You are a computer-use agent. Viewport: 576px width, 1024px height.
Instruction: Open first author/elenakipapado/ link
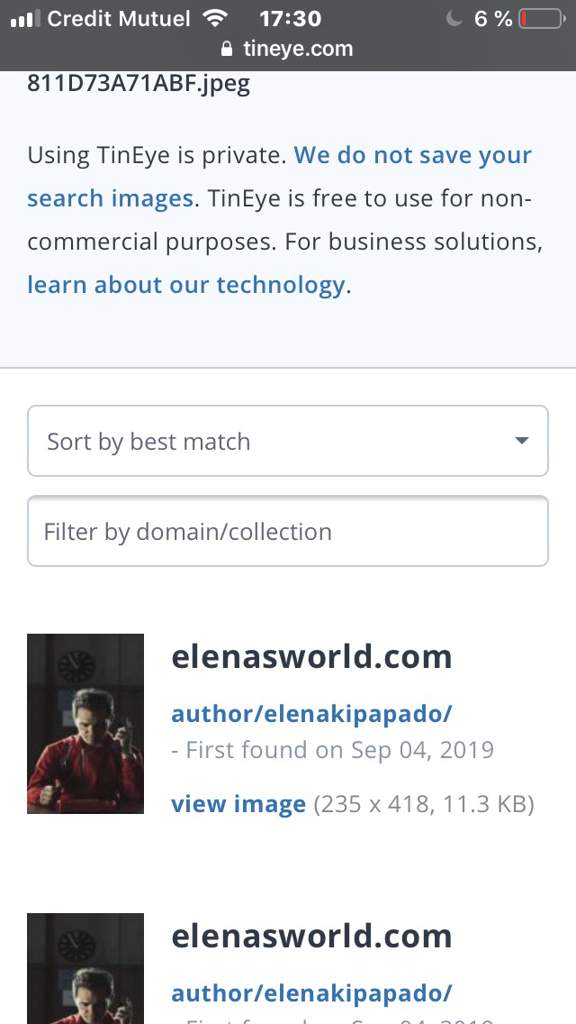click(x=312, y=714)
